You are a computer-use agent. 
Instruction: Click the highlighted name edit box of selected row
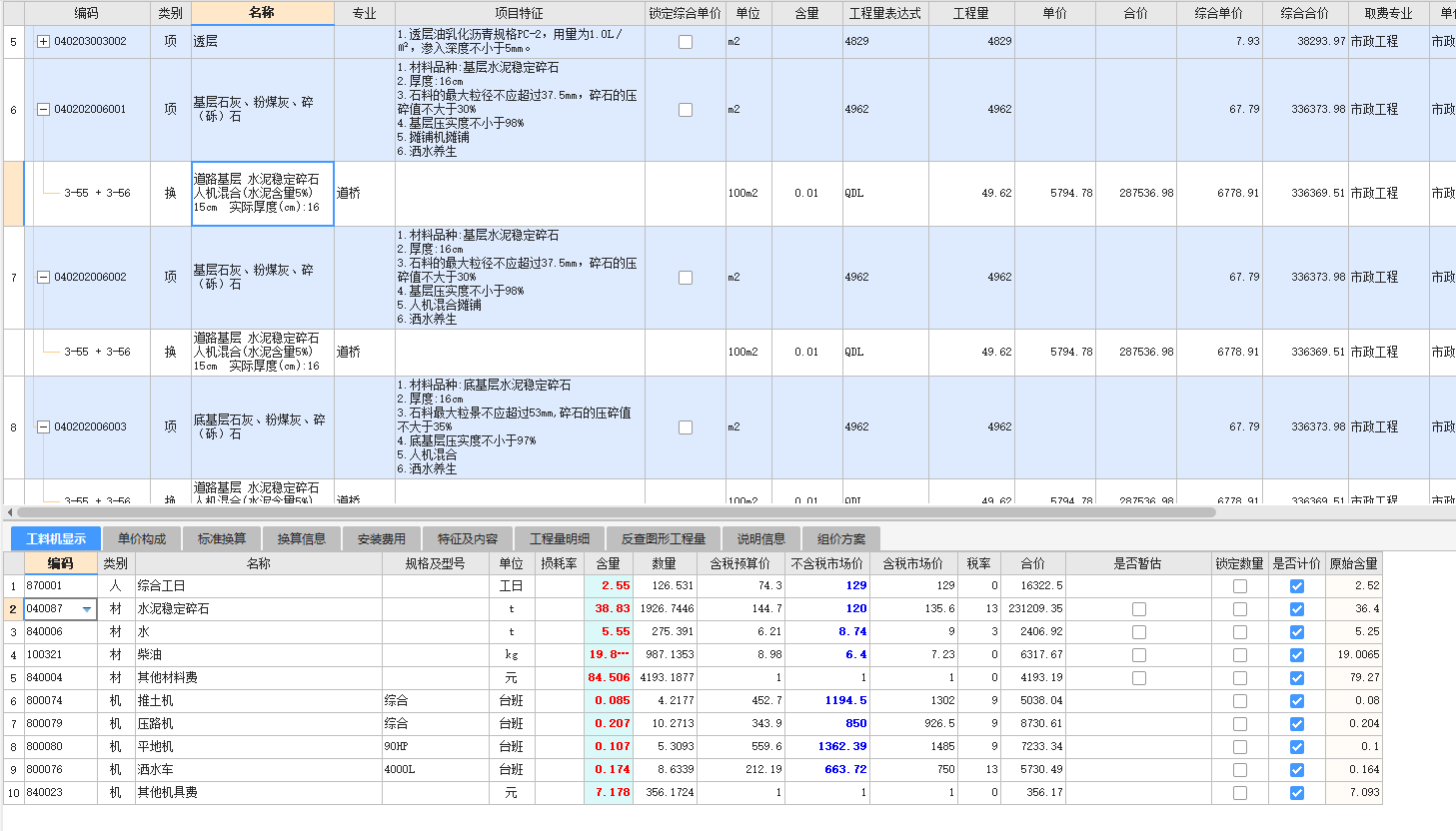coord(263,194)
